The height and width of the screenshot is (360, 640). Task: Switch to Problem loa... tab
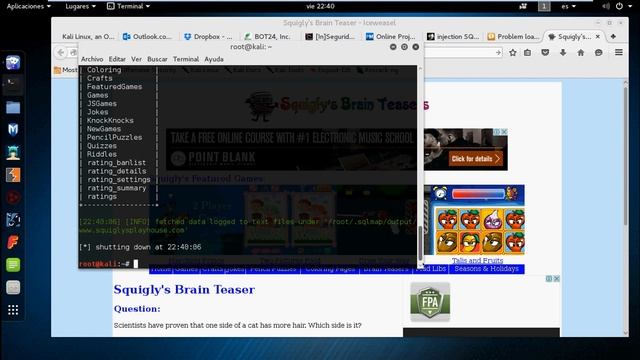(x=513, y=36)
